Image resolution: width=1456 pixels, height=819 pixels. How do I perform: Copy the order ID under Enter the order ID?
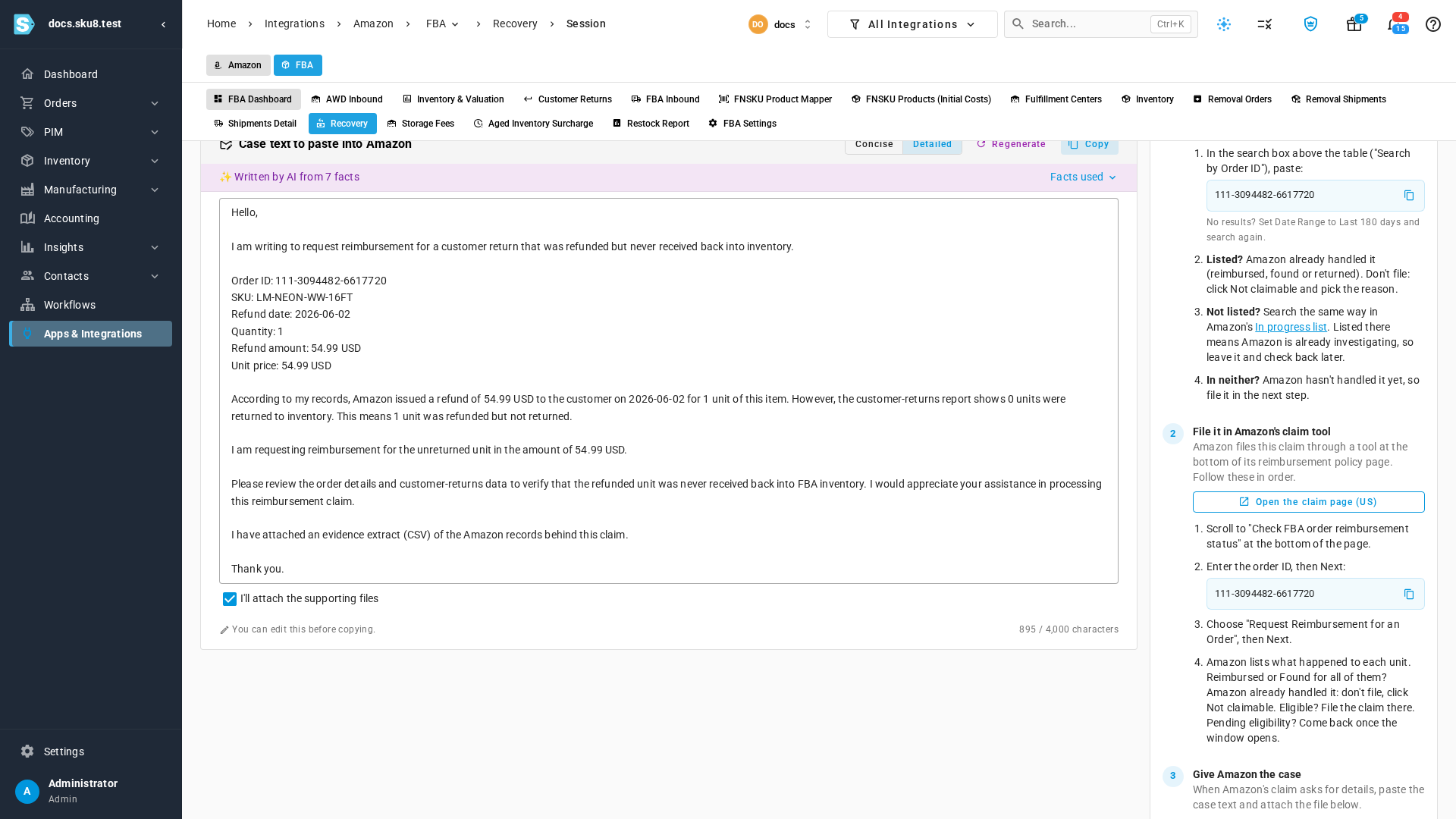point(1409,595)
